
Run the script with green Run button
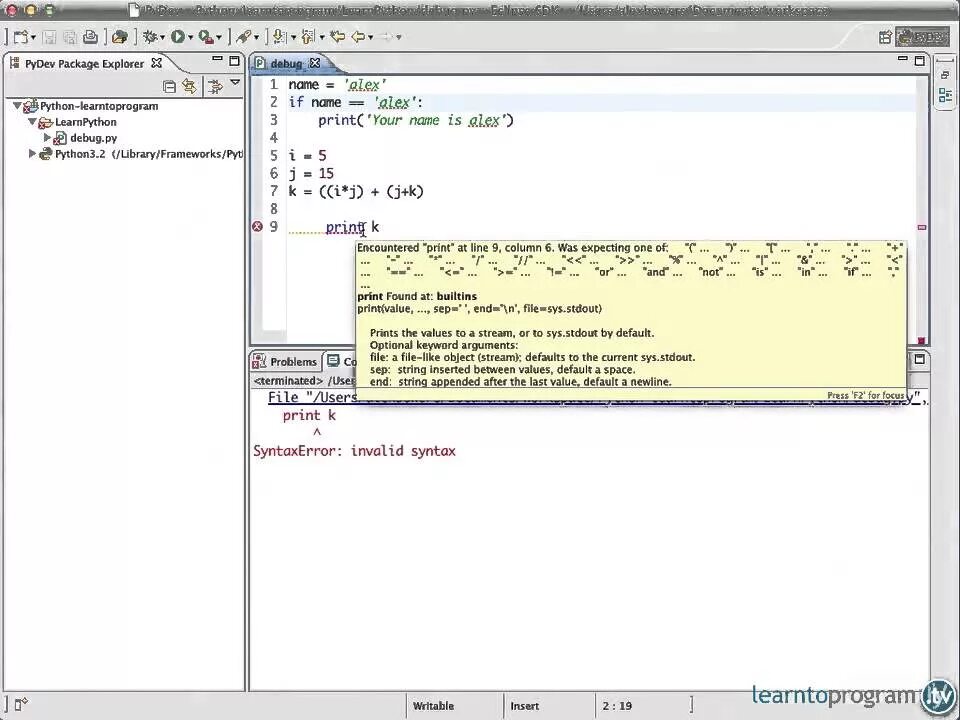178,37
